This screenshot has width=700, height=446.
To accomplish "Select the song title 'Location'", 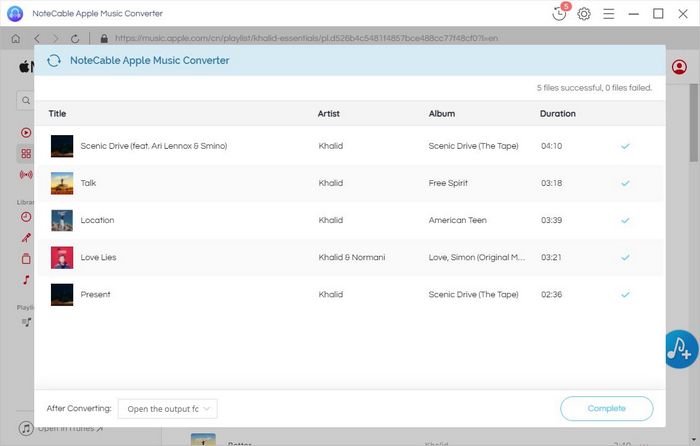I will [x=97, y=220].
